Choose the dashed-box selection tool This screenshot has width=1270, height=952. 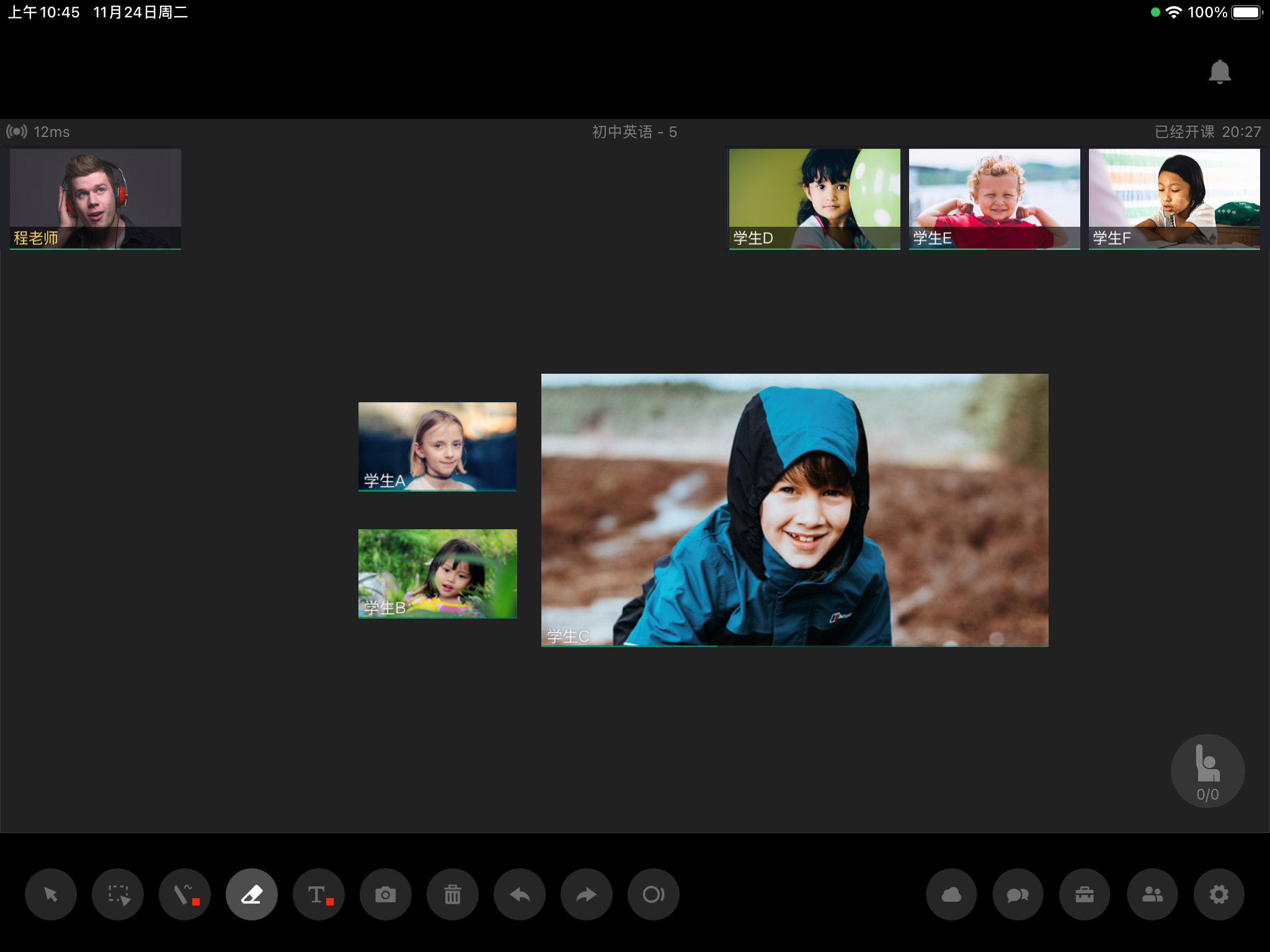[x=118, y=894]
